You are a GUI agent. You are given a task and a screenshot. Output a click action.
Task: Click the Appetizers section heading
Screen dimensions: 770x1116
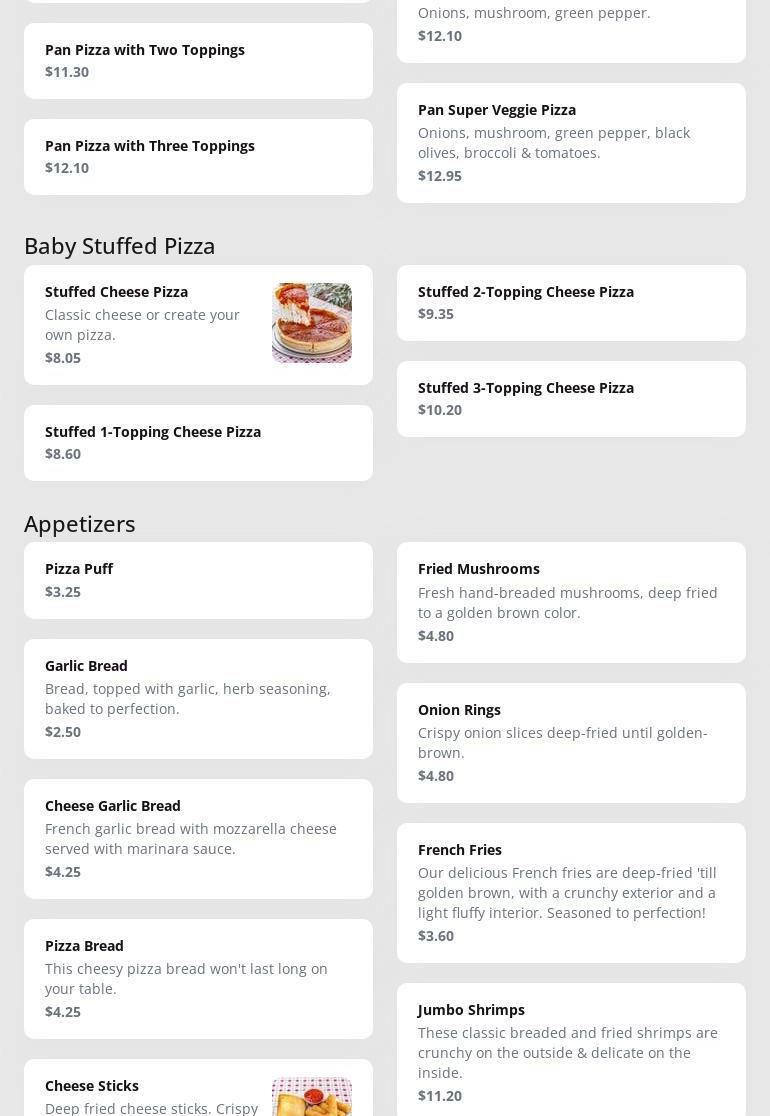tap(80, 525)
